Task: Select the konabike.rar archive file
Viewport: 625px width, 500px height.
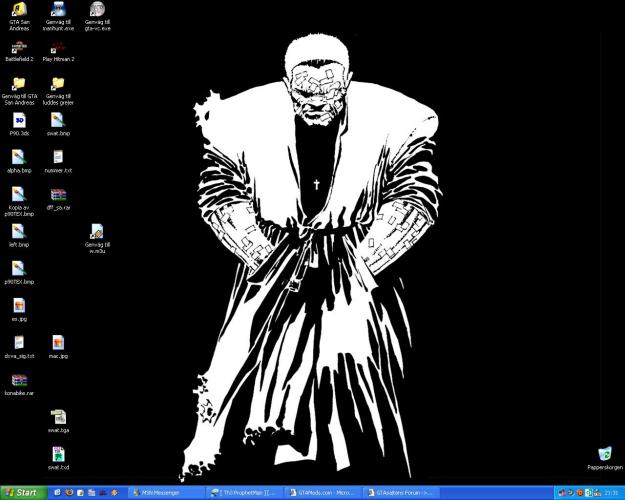Action: point(19,380)
